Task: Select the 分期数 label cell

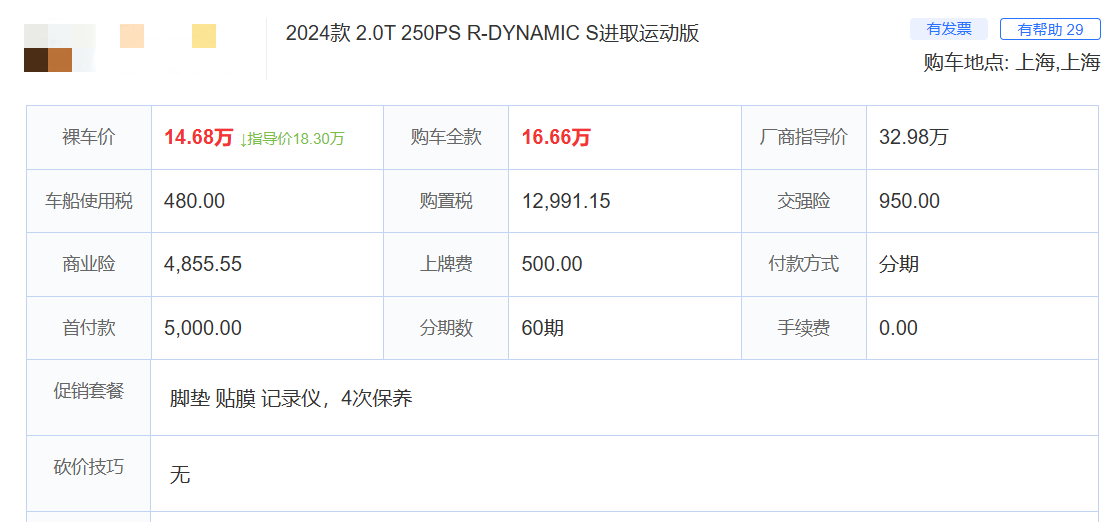Action: tap(446, 328)
